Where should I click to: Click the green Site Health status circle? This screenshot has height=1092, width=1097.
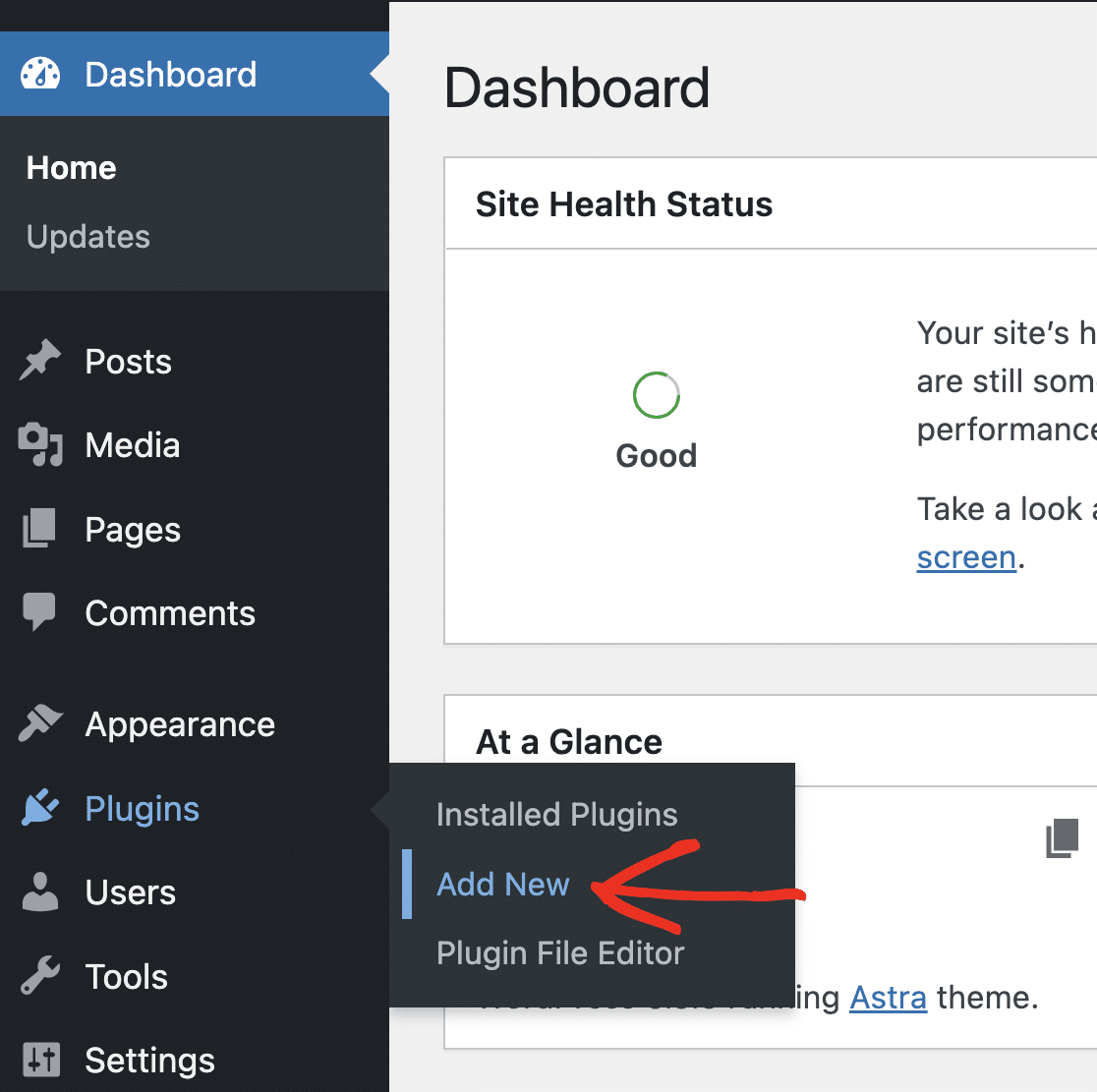pos(657,395)
